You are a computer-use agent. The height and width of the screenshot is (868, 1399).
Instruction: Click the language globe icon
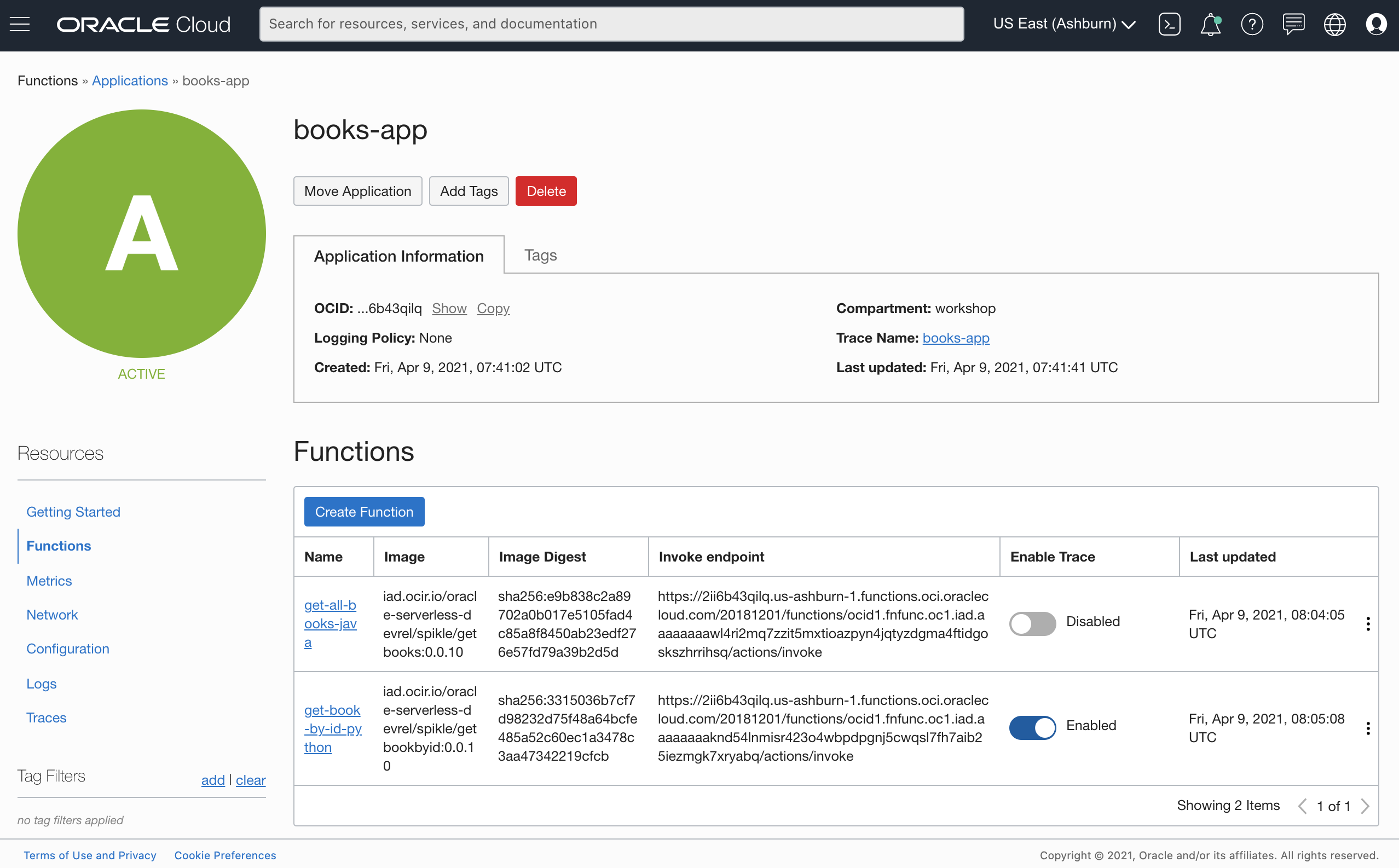(x=1334, y=24)
